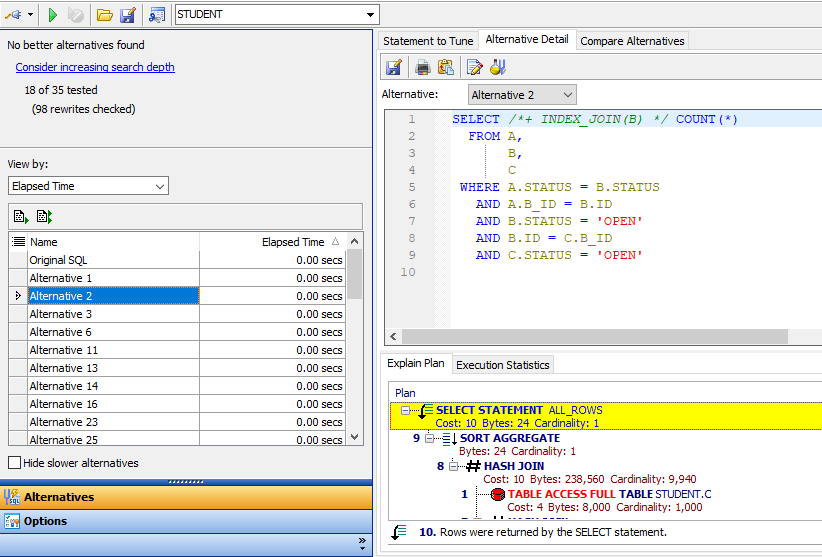
Task: Click the alternatives list scroll up arrow
Action: tap(354, 242)
